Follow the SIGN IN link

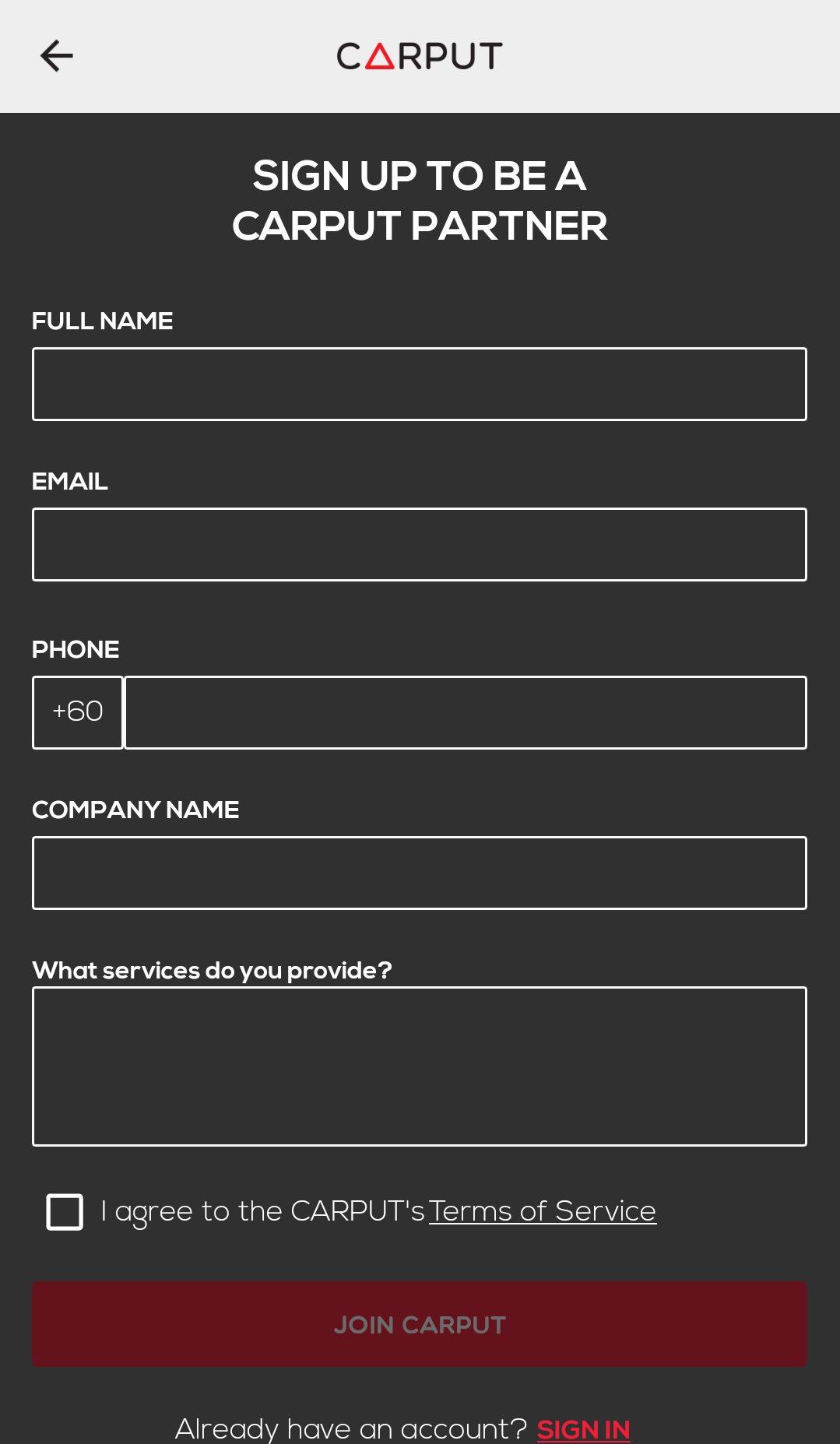pos(583,1429)
